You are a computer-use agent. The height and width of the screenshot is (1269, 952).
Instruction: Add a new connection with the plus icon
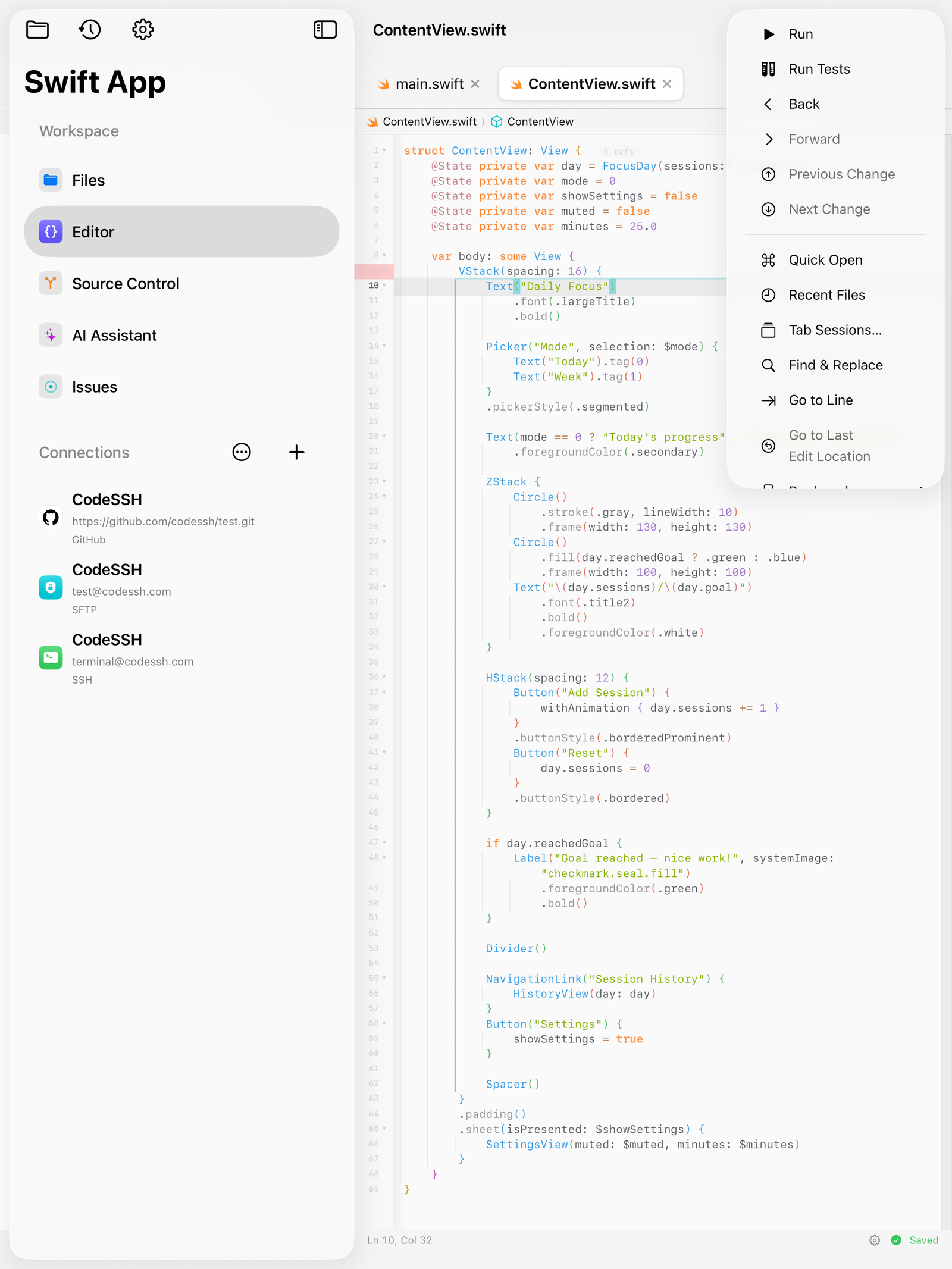coord(296,452)
